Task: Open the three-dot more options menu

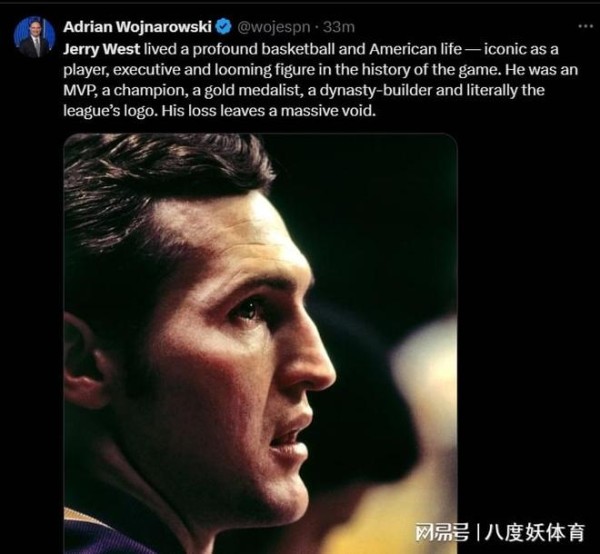Action: 585,26
